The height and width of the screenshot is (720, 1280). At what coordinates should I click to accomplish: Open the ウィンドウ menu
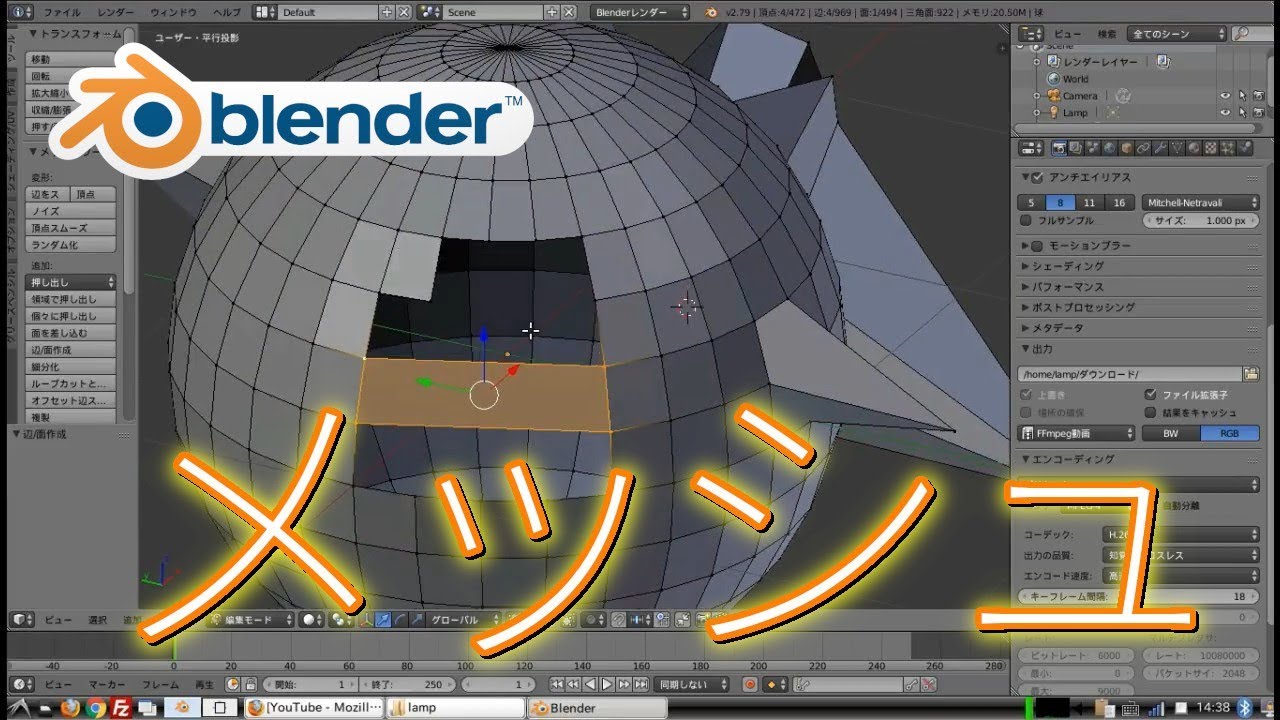173,12
